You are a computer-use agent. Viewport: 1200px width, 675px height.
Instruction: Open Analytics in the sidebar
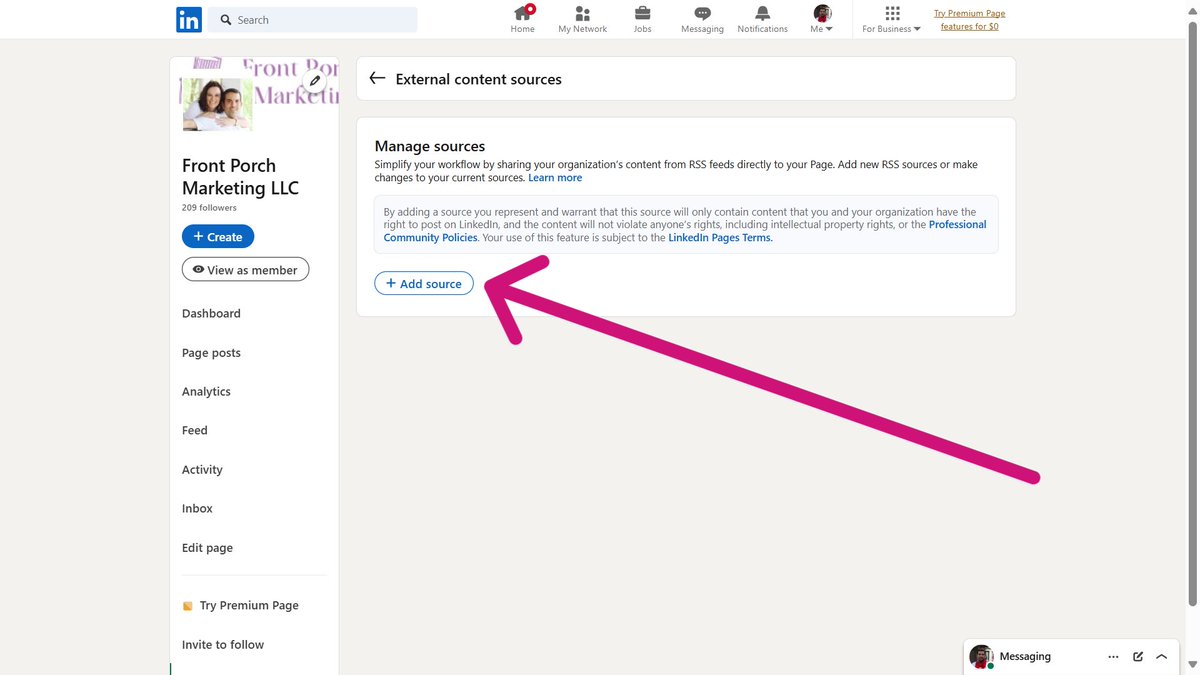click(206, 392)
